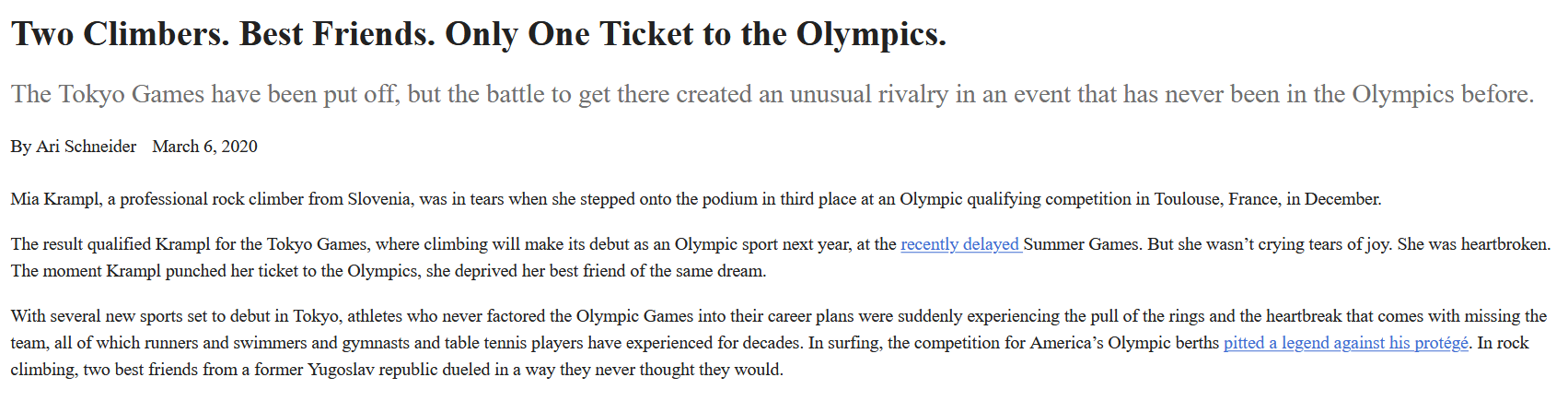Viewport: 1568px width, 401px height.
Task: Click the author name Ari Schneider
Action: tap(87, 147)
